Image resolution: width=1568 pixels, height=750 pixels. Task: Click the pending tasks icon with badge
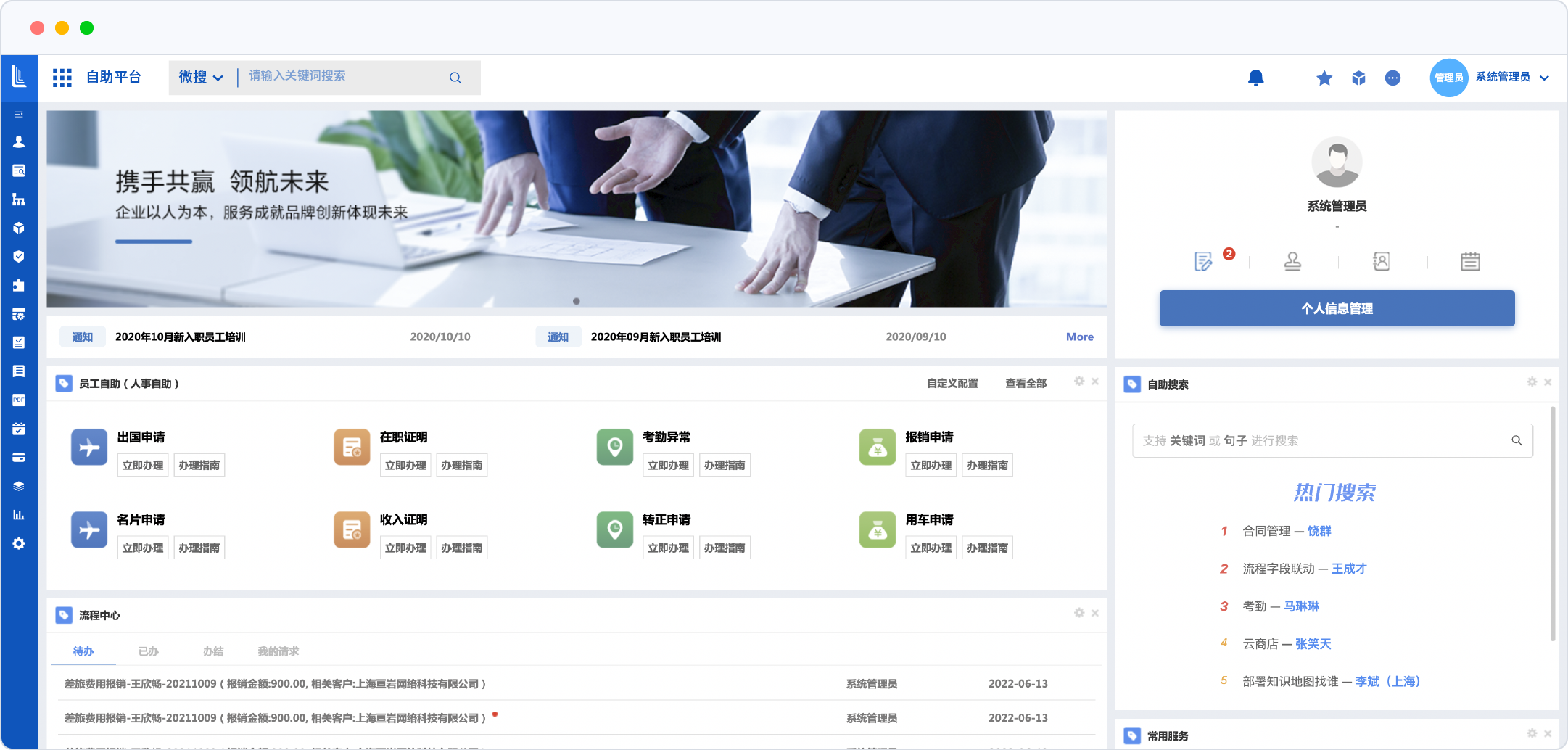[1203, 261]
